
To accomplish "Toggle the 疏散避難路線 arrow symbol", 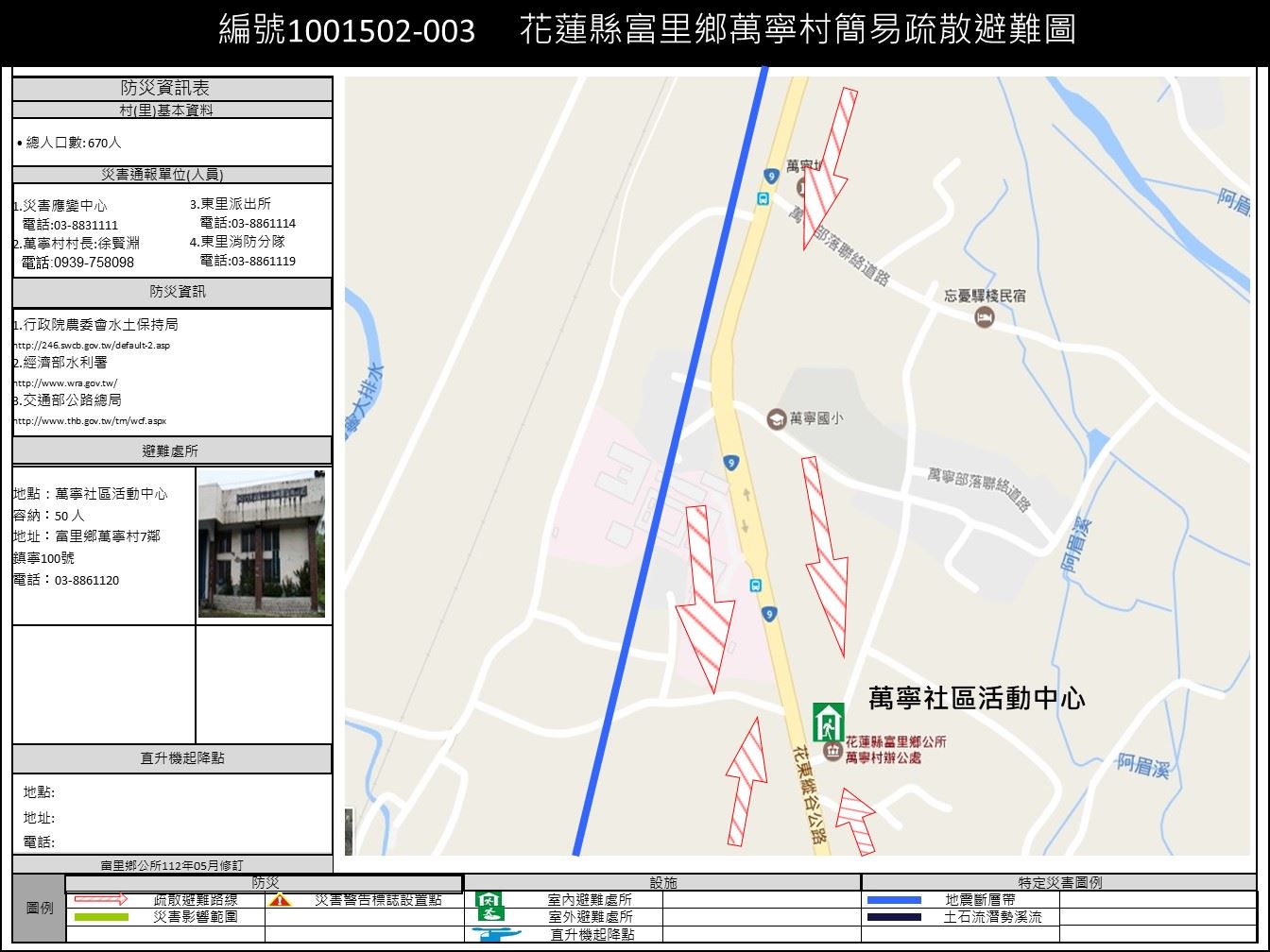I will [101, 900].
